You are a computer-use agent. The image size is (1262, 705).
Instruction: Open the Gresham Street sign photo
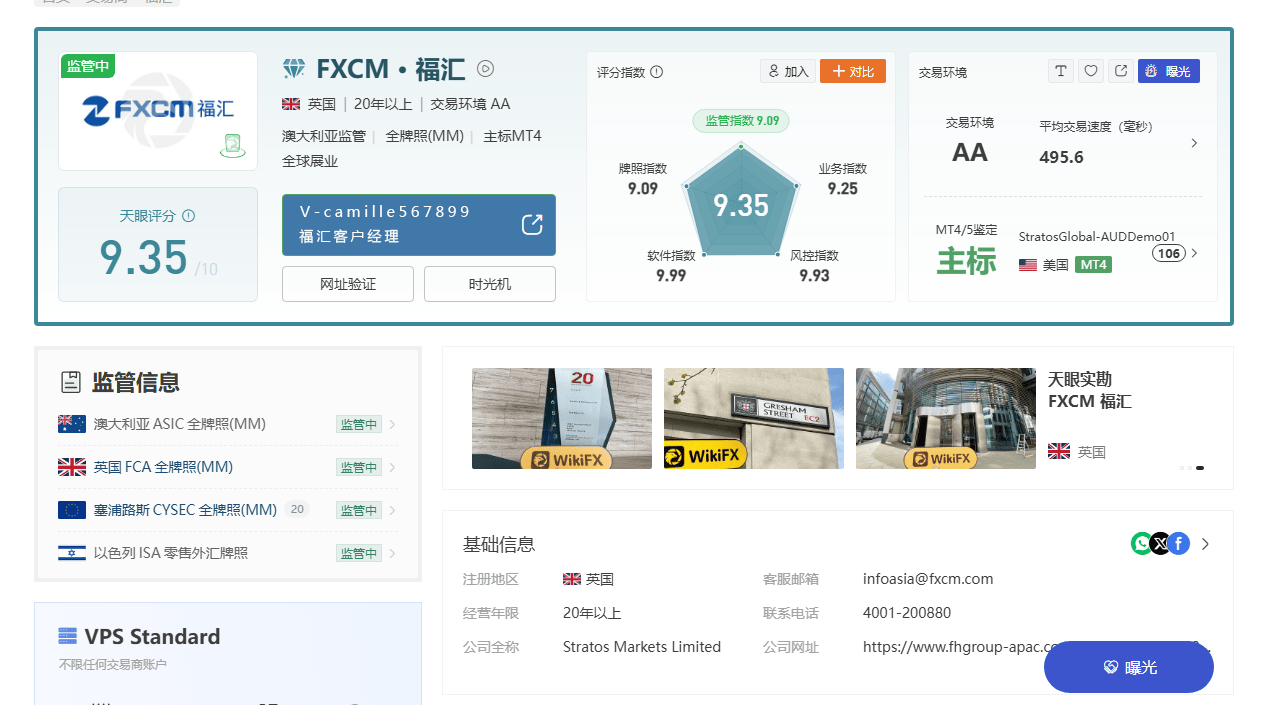click(754, 418)
